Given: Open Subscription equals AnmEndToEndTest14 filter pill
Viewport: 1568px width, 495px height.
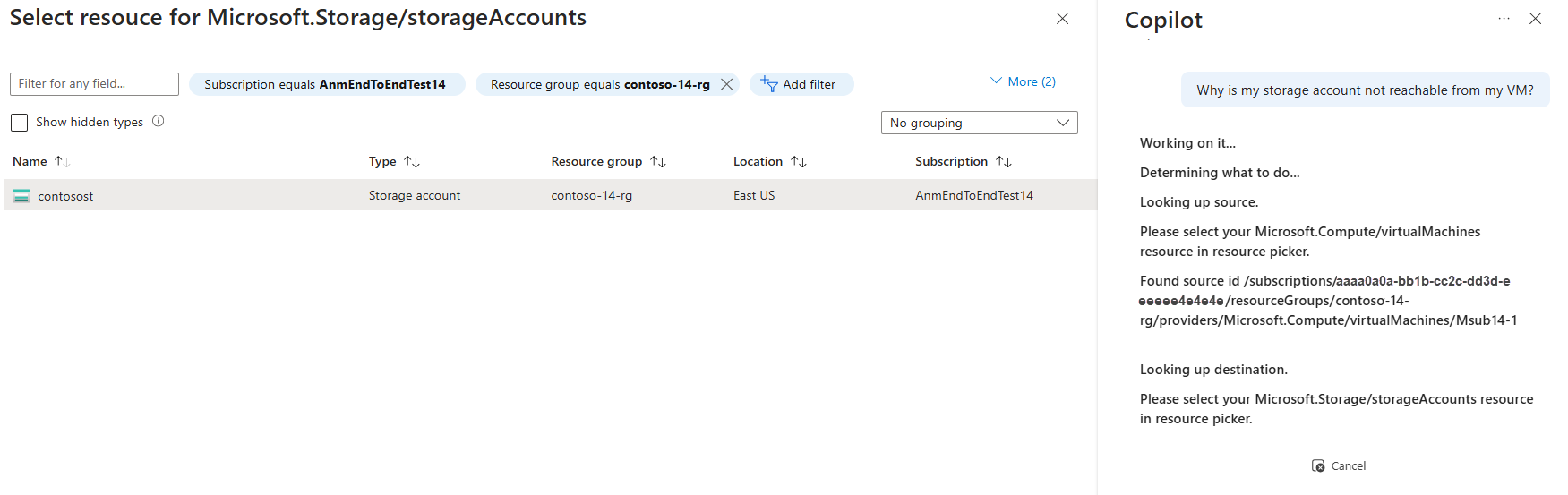Looking at the screenshot, I should 327,84.
